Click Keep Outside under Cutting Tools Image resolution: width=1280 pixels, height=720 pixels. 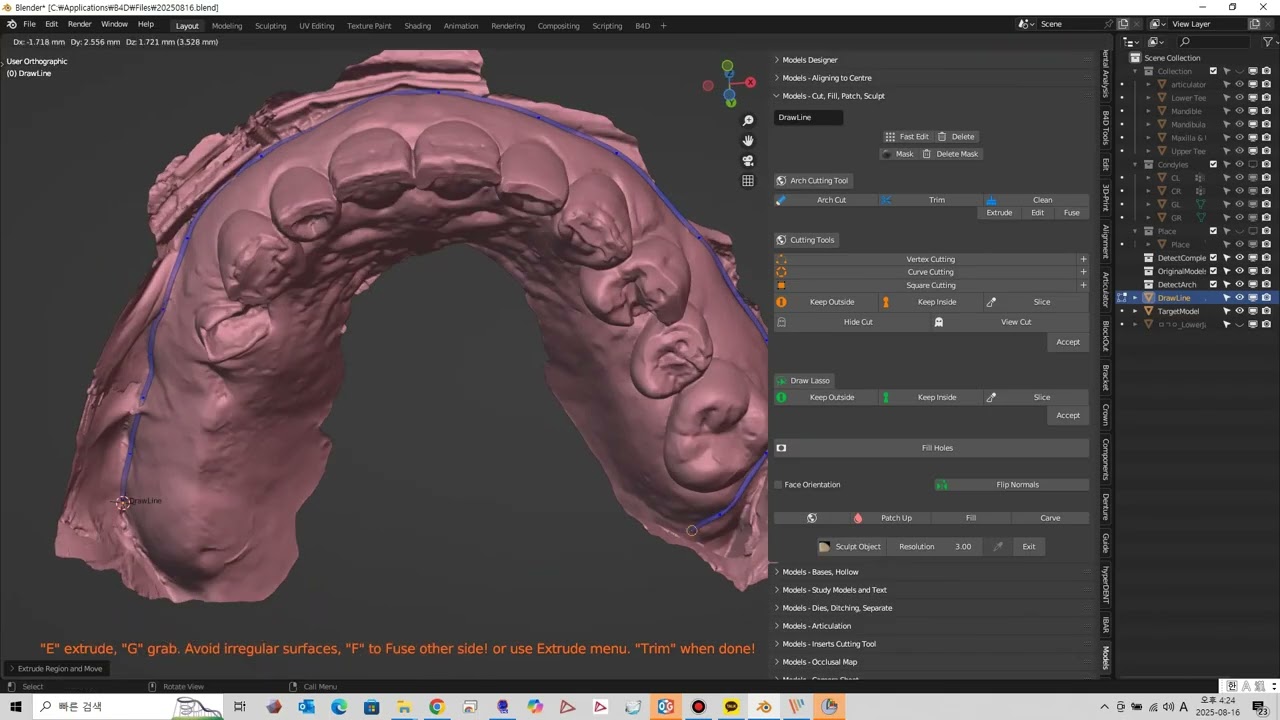825,302
